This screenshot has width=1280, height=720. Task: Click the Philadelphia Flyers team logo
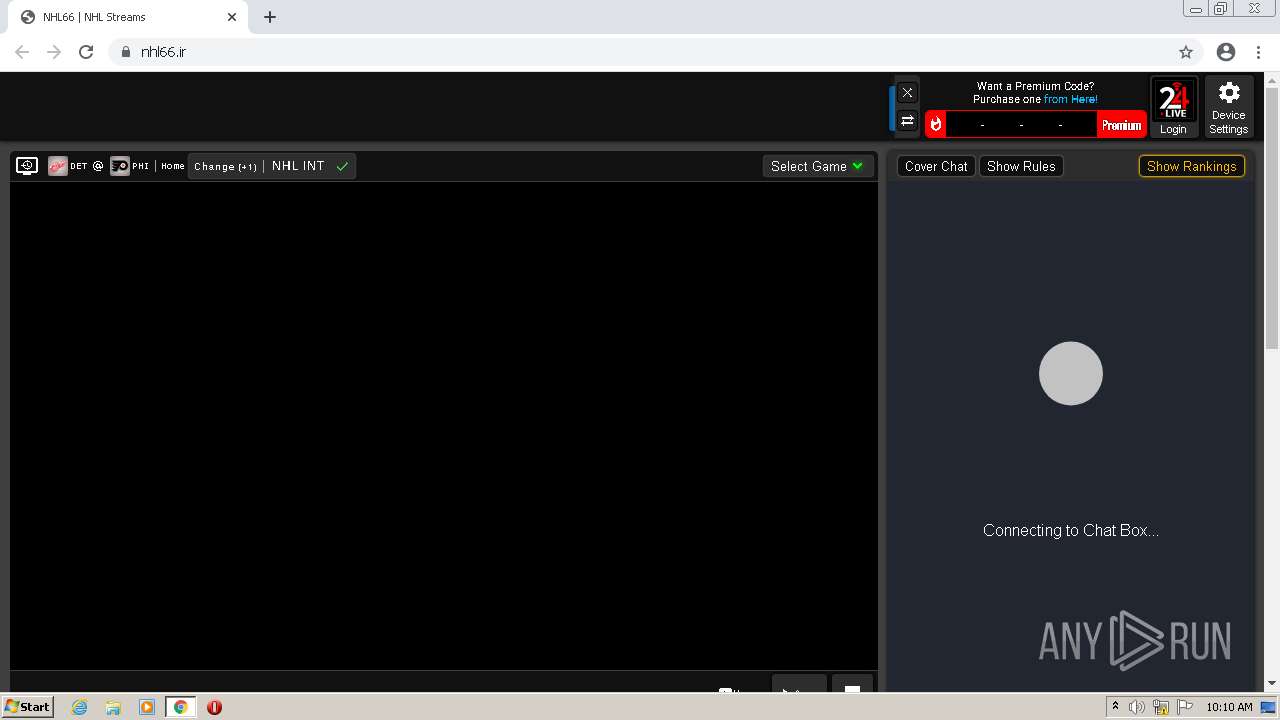coord(120,166)
